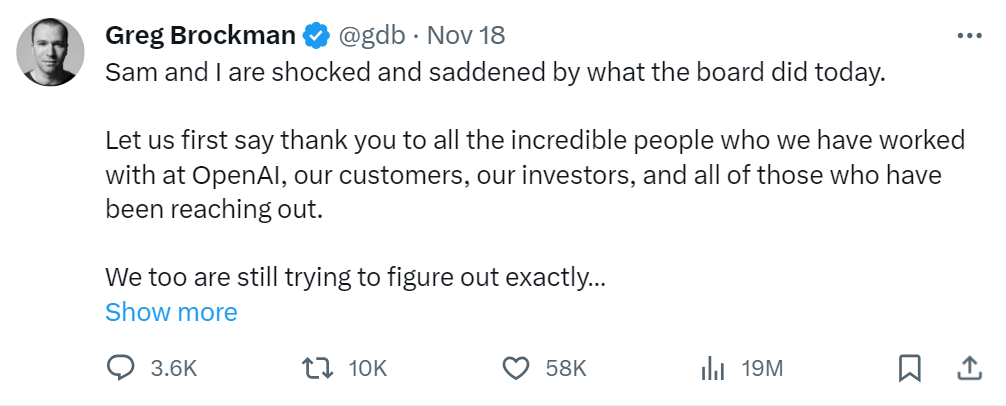
Task: Click the Nov 18 timestamp
Action: coord(465,35)
